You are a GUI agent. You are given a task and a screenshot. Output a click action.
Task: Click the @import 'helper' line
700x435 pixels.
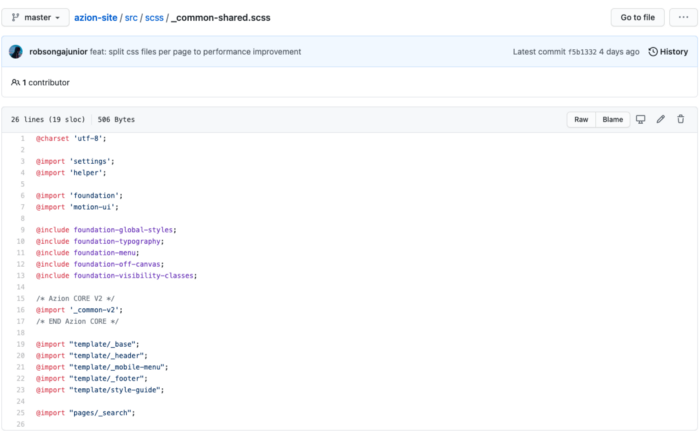pos(71,173)
